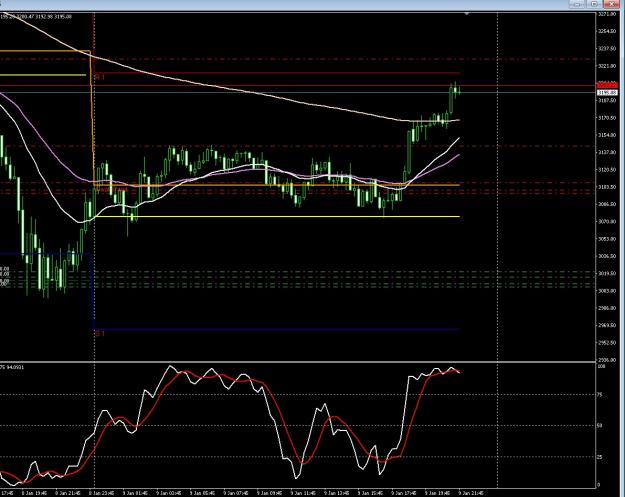Click the OHLC quote text at top-left
625x497 pixels.
click(36, 17)
